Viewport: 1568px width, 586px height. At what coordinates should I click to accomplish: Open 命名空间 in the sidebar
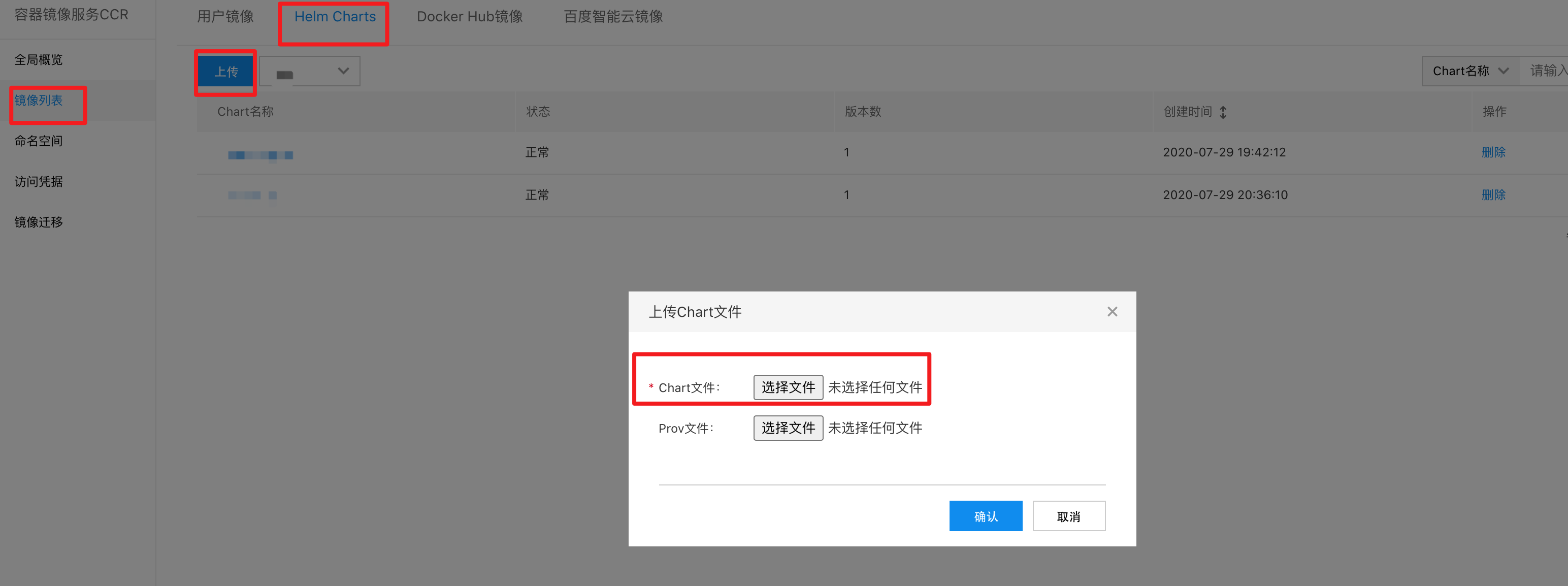point(39,141)
